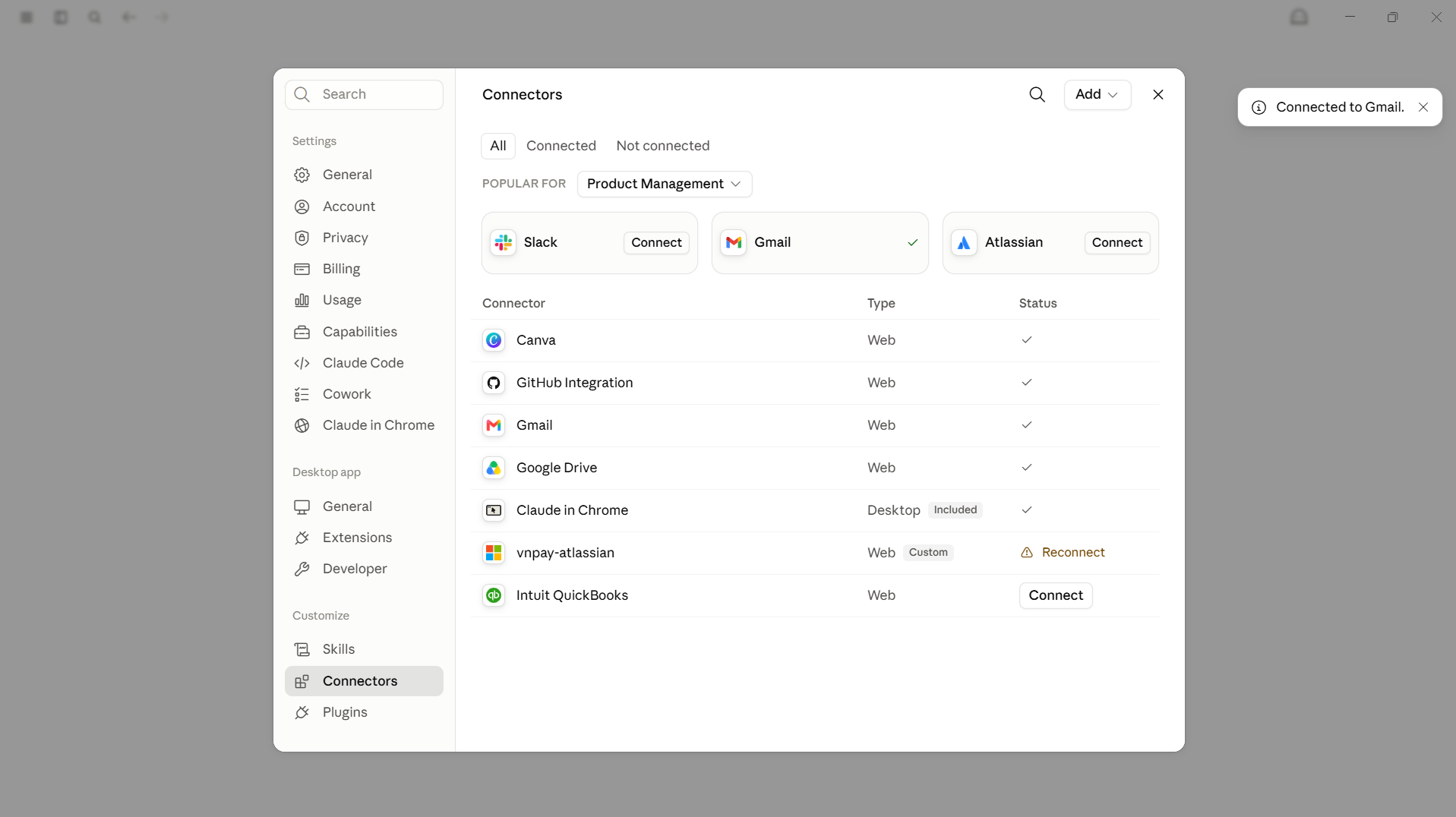Close the Connectors settings dialog
This screenshot has width=1456, height=817.
coord(1158,94)
